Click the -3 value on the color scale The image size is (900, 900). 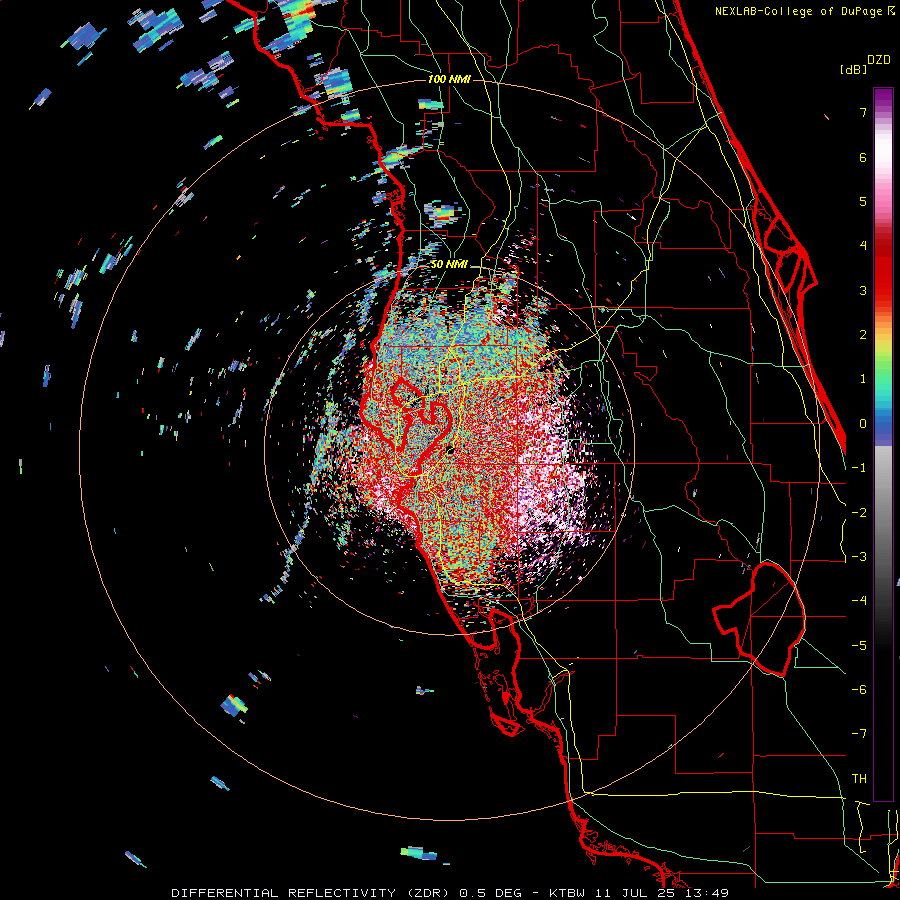coord(859,557)
